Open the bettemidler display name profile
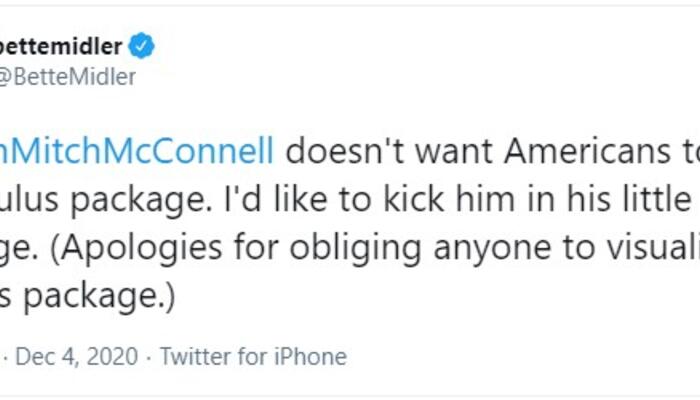 (62, 46)
